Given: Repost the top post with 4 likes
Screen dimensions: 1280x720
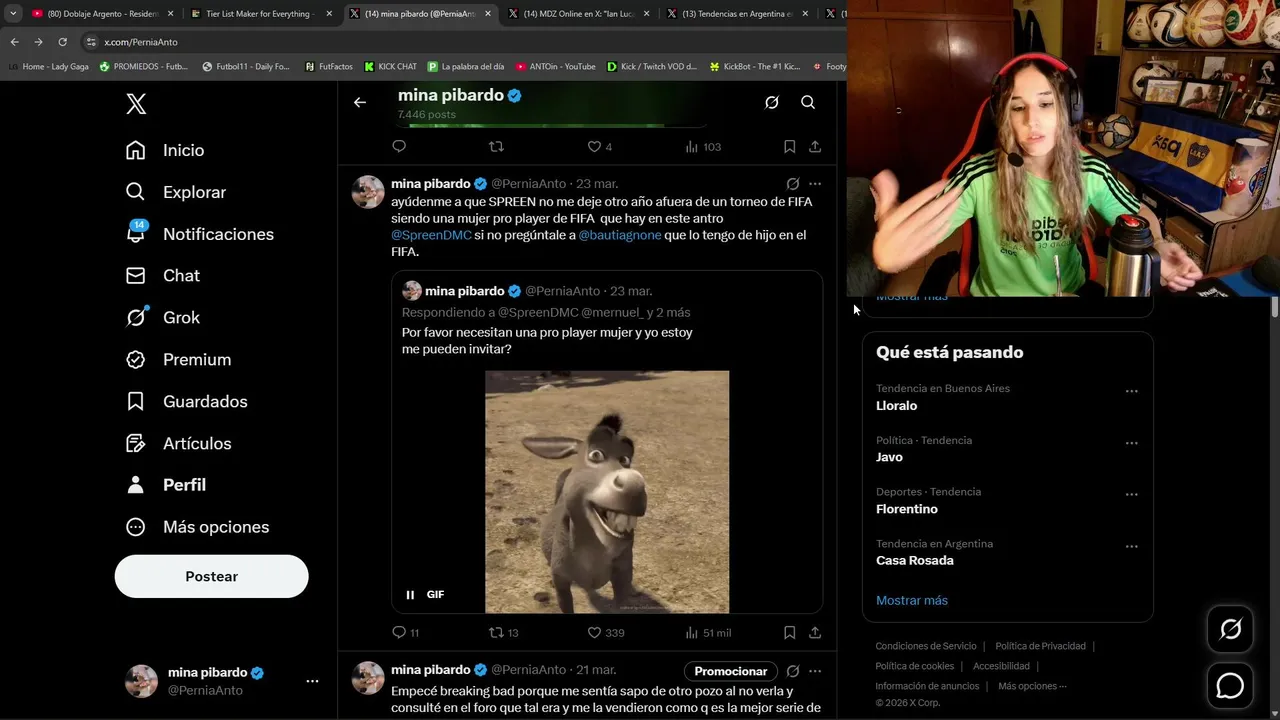Looking at the screenshot, I should coord(496,146).
